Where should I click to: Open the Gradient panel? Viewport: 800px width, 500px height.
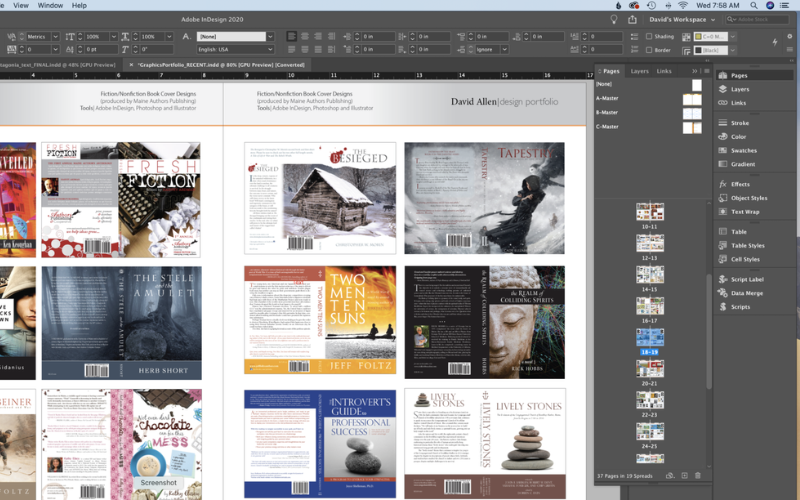click(742, 164)
